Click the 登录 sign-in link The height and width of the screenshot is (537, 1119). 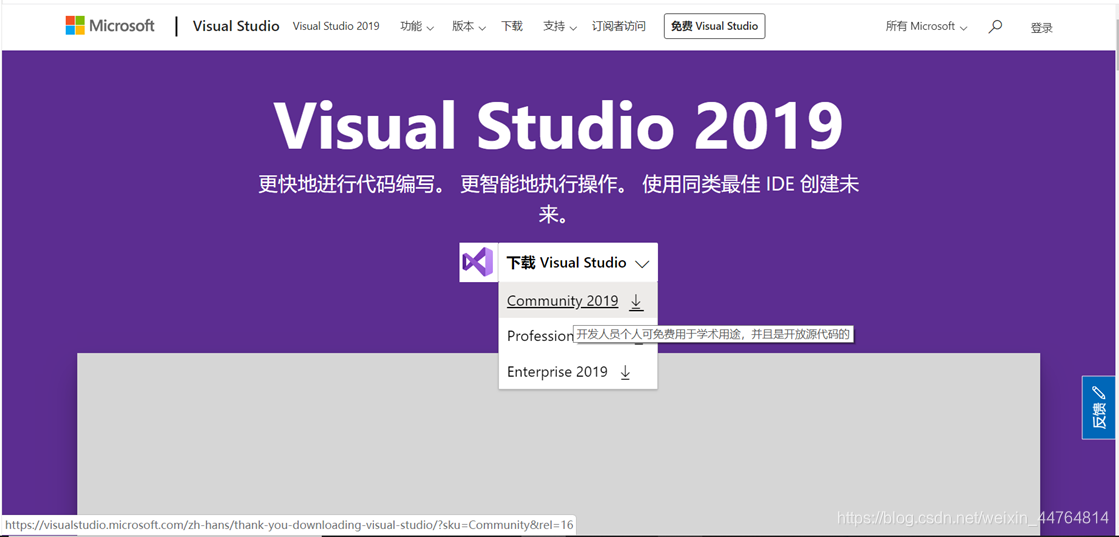(1041, 28)
